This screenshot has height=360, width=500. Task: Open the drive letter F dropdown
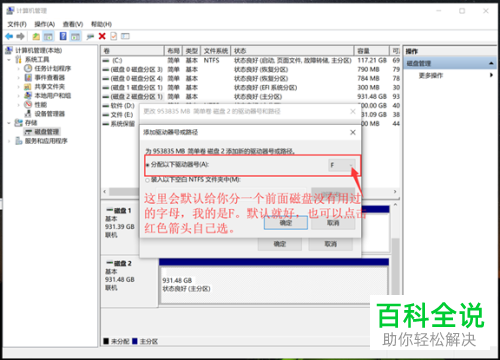coord(341,165)
